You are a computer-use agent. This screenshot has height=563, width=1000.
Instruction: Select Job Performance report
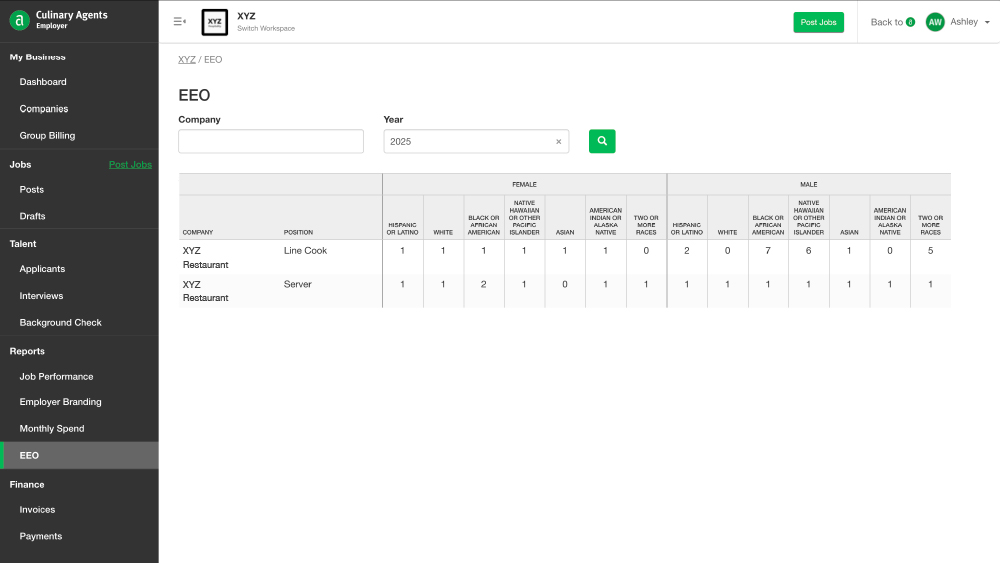(56, 377)
